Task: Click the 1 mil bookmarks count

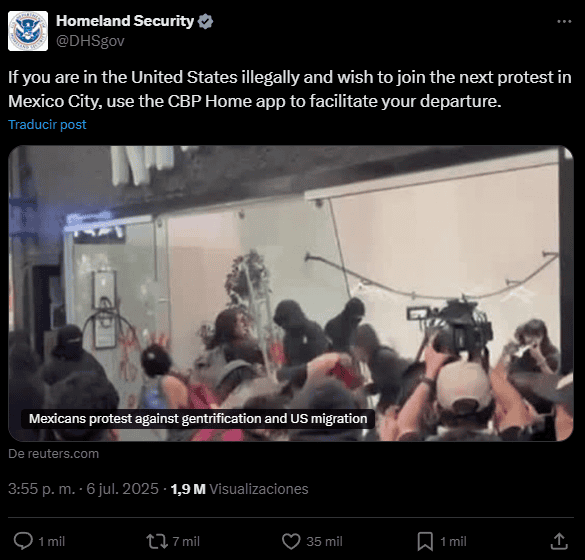Action: 453,541
